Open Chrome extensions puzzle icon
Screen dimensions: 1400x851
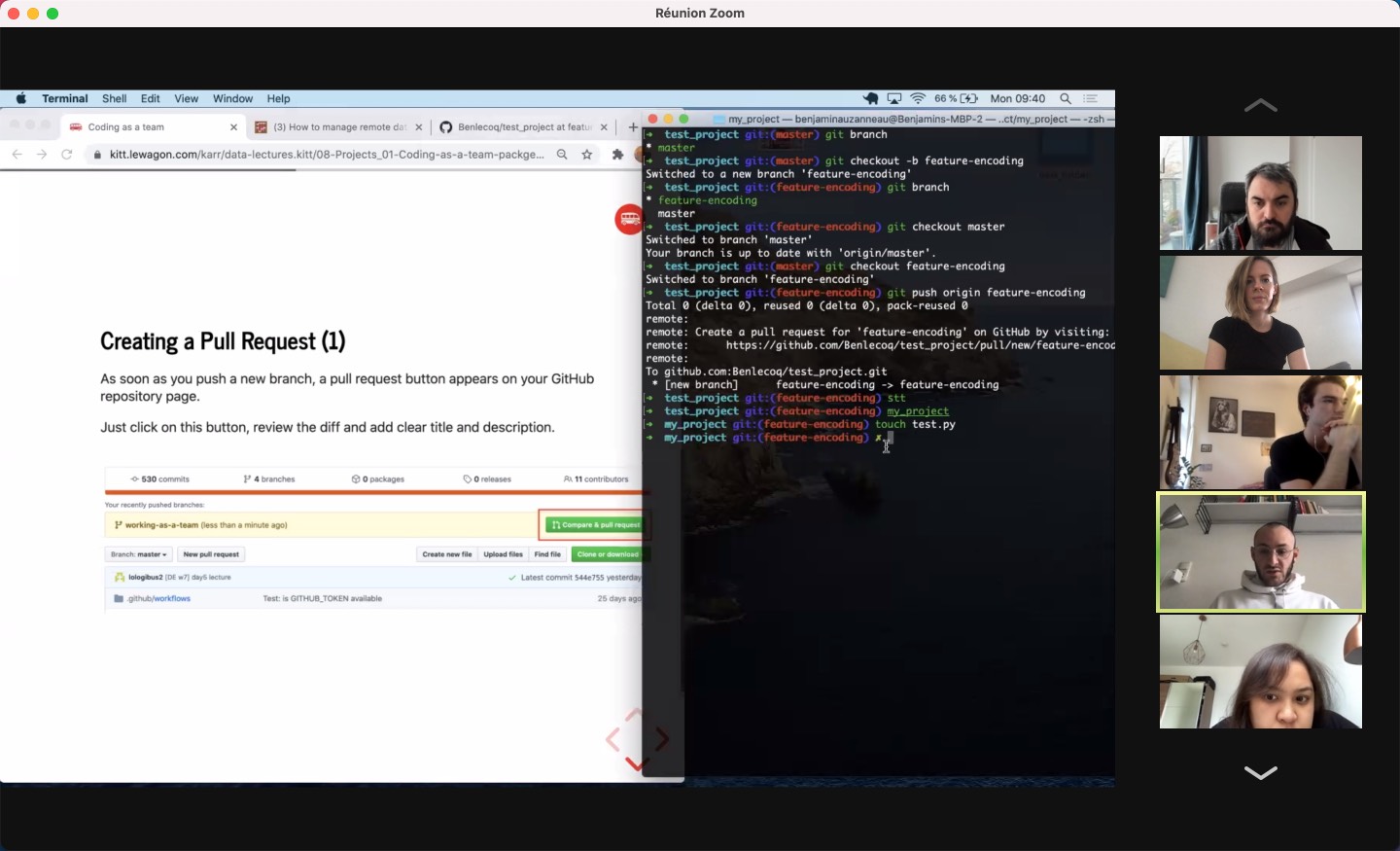(617, 154)
